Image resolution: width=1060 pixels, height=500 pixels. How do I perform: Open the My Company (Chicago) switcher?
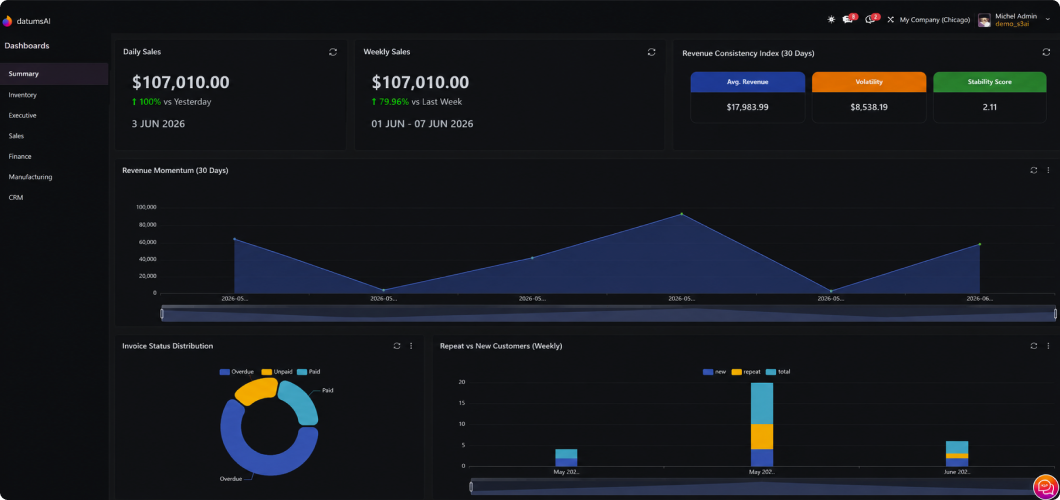935,20
